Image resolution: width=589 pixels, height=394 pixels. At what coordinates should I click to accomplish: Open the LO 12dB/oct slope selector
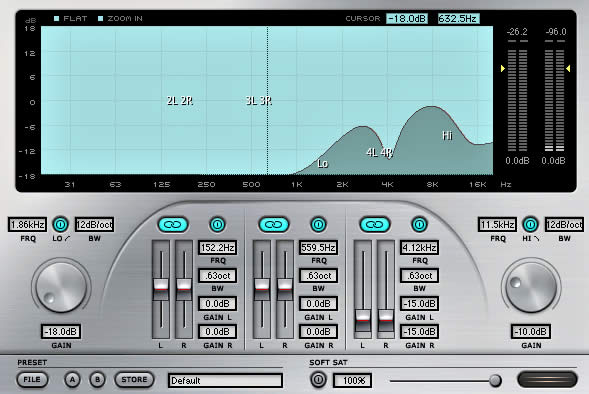coord(94,225)
